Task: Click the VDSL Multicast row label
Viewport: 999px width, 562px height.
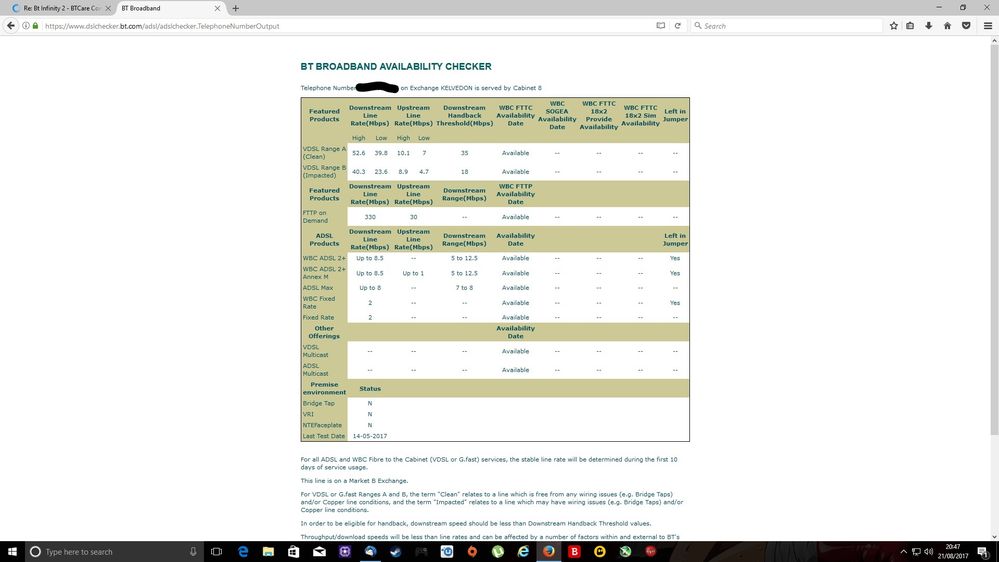Action: (315, 351)
